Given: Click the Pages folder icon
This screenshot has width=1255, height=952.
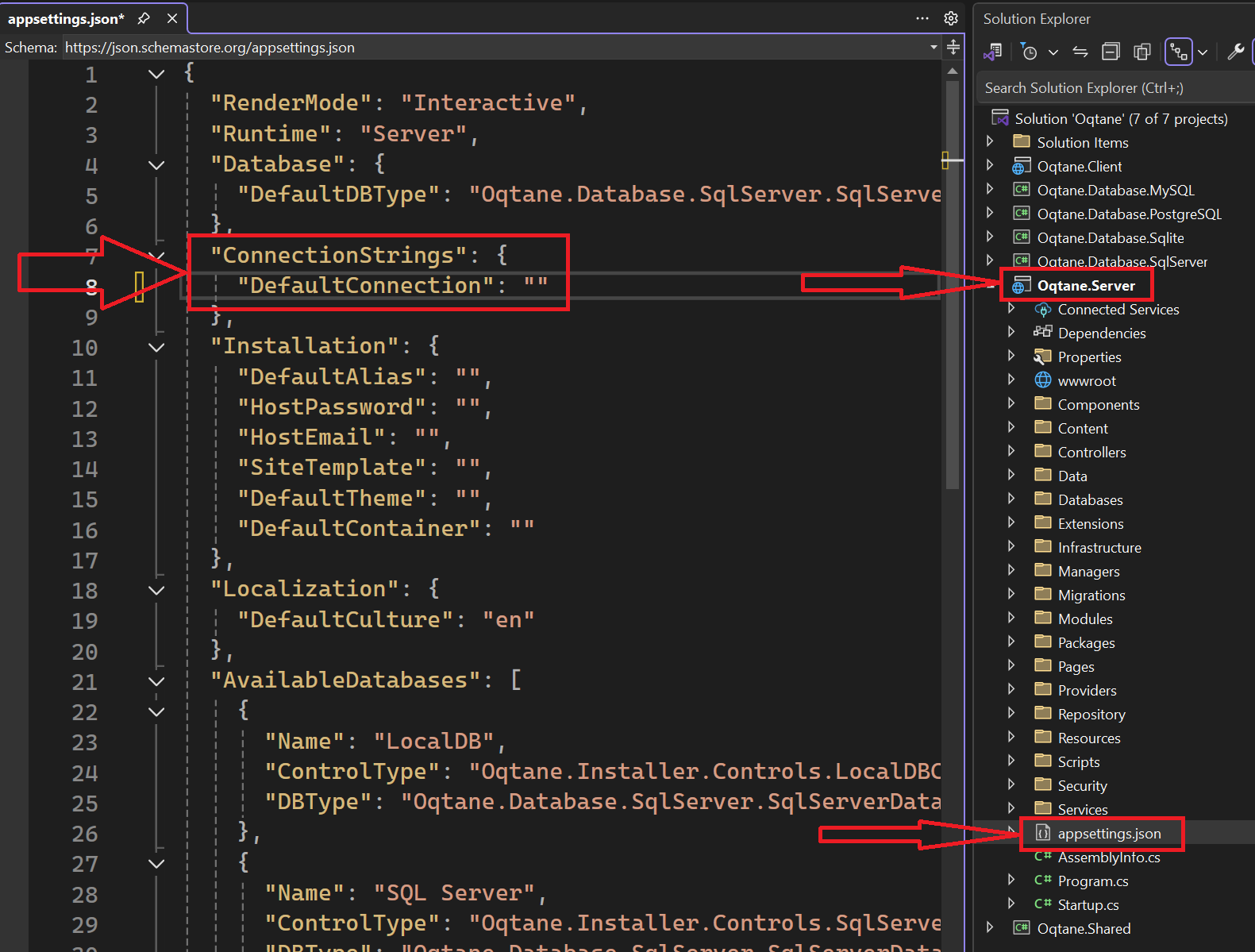Looking at the screenshot, I should point(1043,665).
